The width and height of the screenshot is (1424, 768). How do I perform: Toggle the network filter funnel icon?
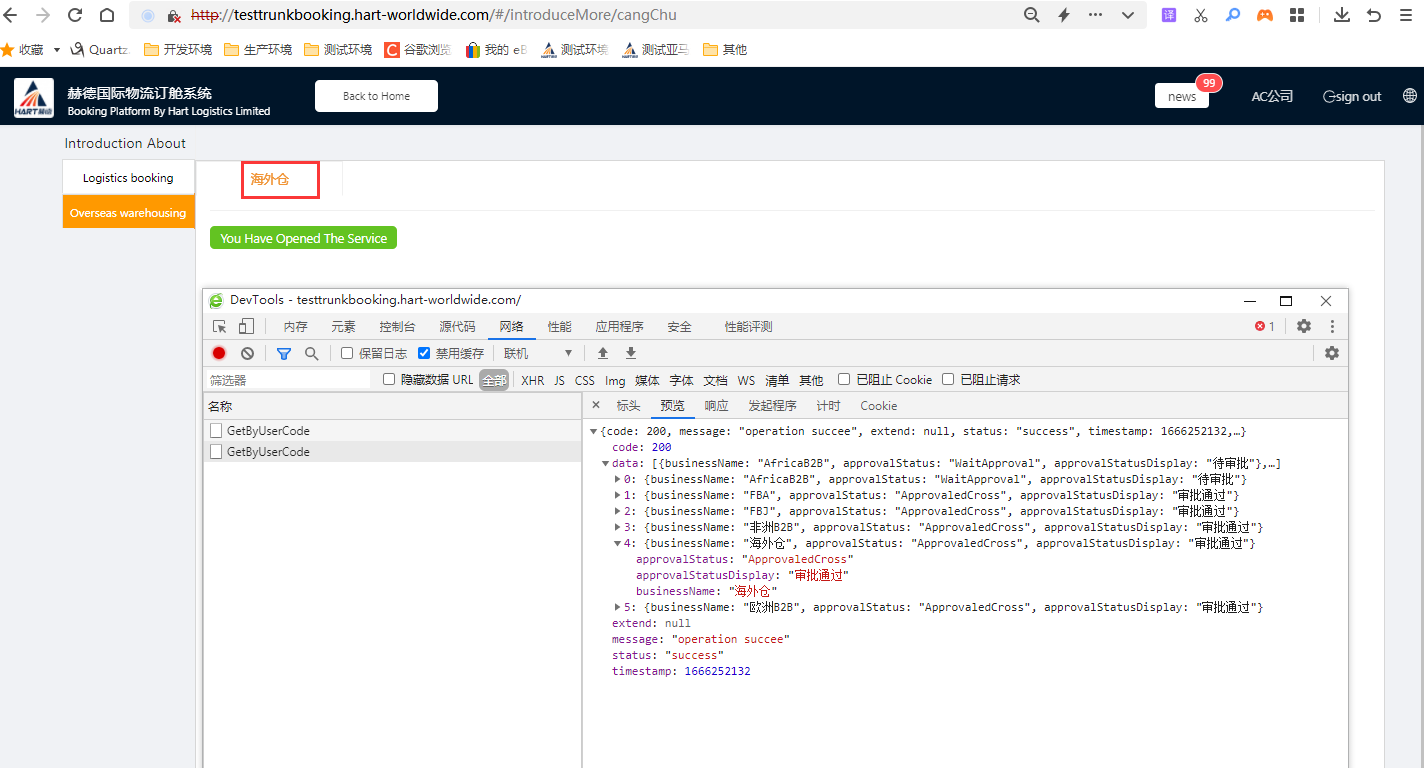click(x=284, y=353)
